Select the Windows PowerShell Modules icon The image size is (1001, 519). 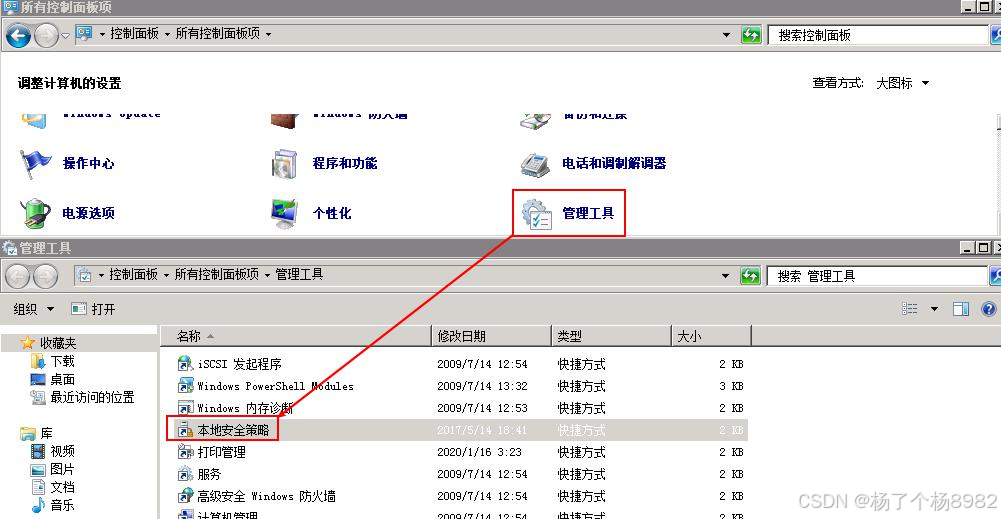(x=185, y=386)
